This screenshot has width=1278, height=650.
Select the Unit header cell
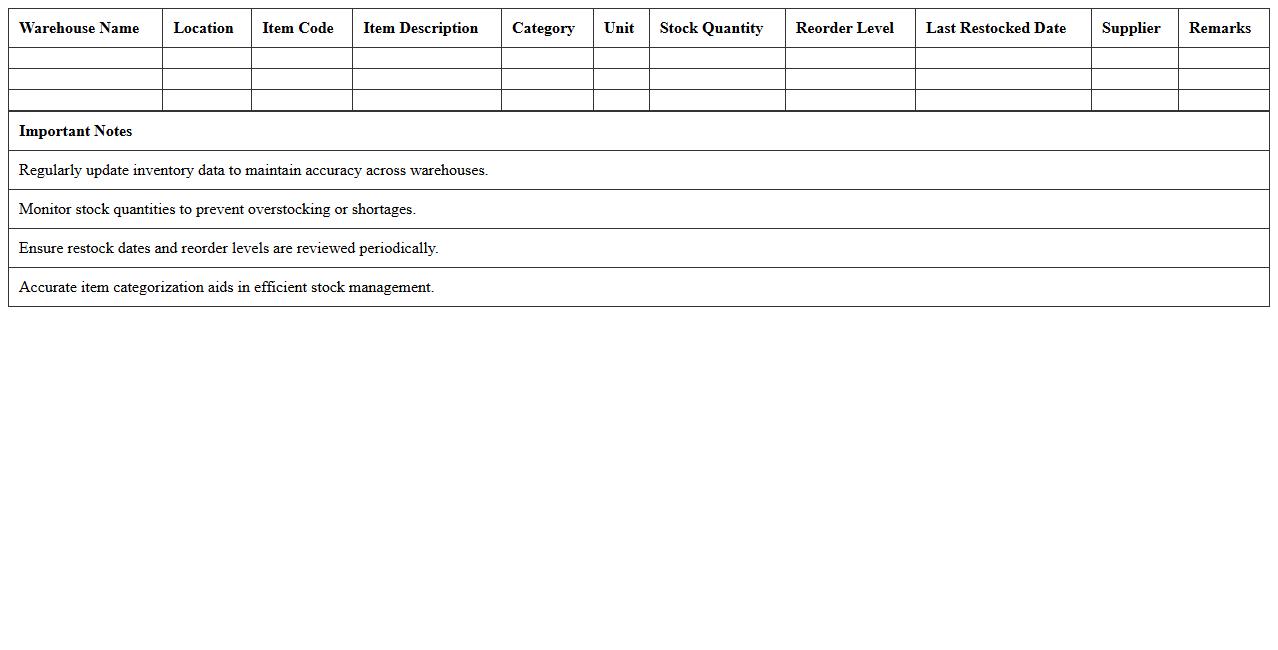618,28
